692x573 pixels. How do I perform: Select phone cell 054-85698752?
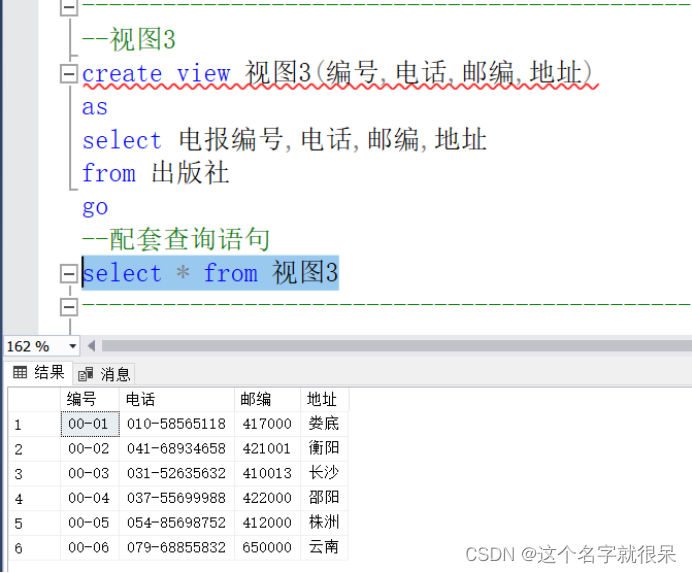pos(177,523)
